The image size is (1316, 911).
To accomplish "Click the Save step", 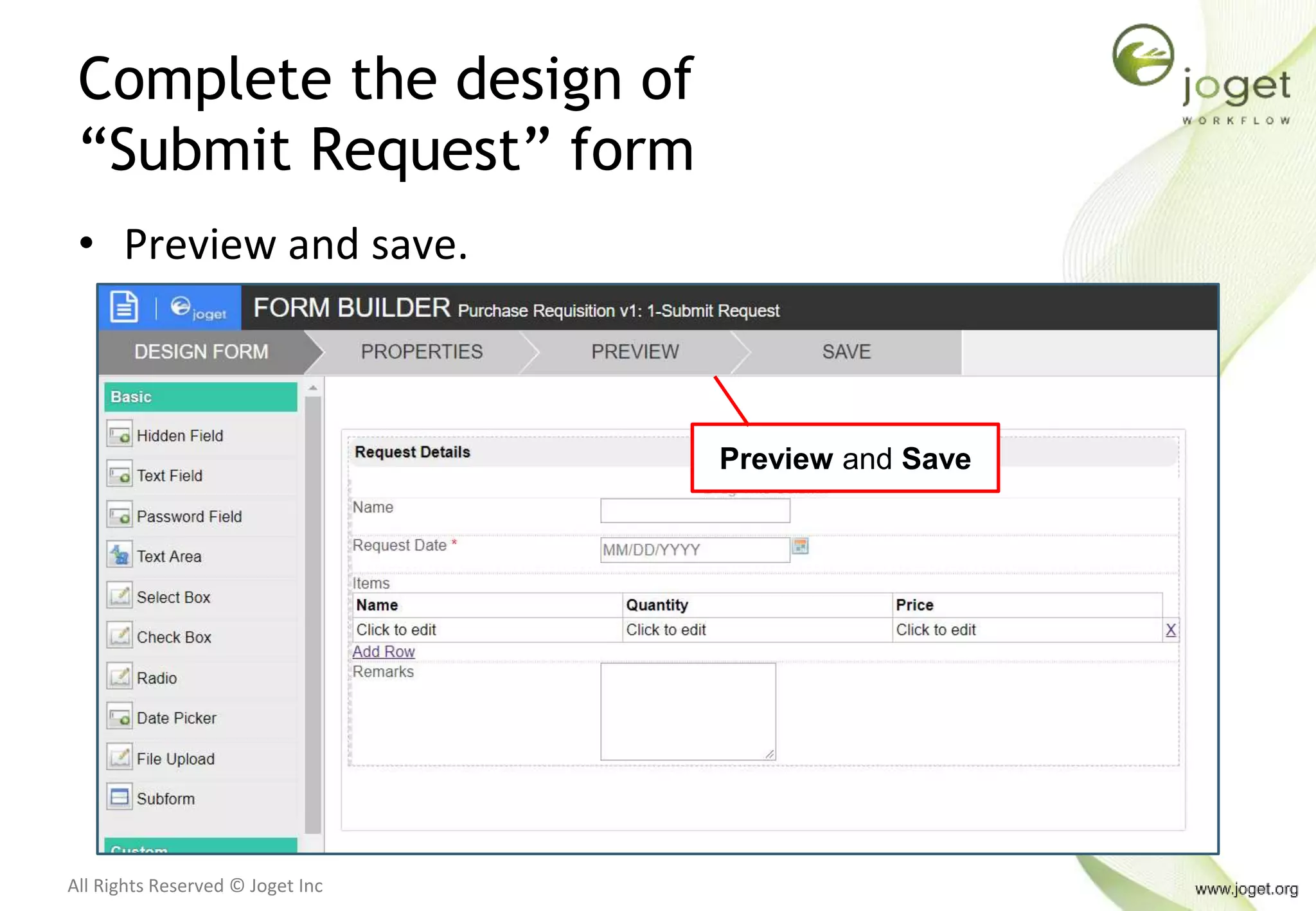I will (x=846, y=352).
